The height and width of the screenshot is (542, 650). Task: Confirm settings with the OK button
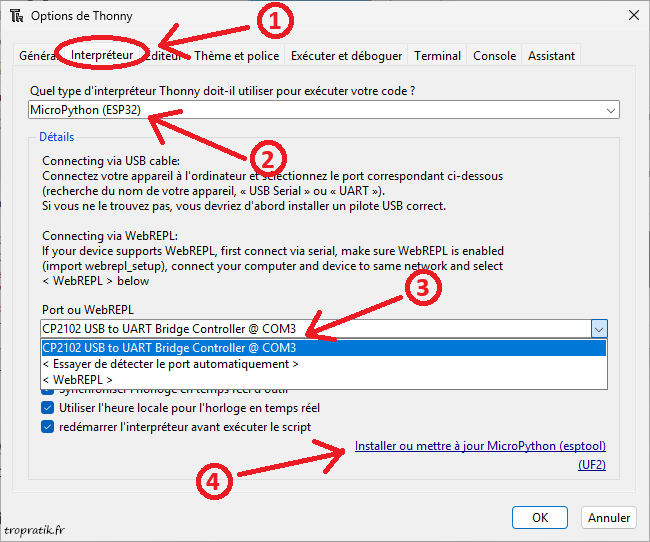(540, 518)
